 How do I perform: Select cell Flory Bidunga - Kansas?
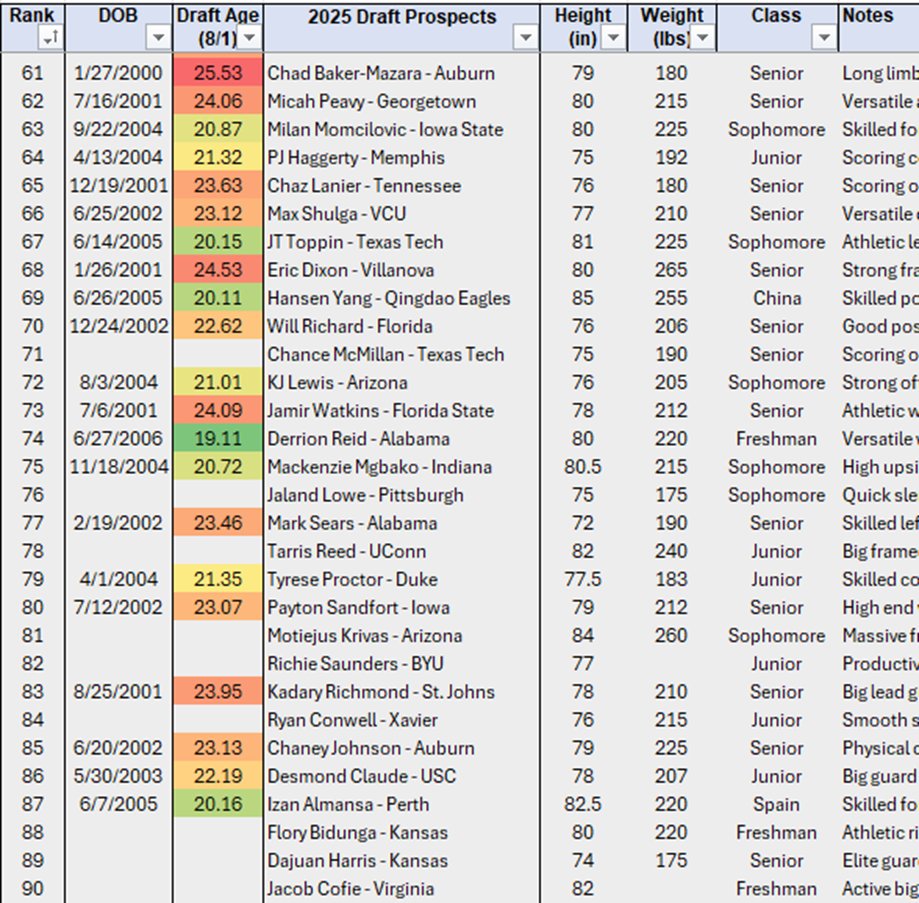(x=401, y=833)
